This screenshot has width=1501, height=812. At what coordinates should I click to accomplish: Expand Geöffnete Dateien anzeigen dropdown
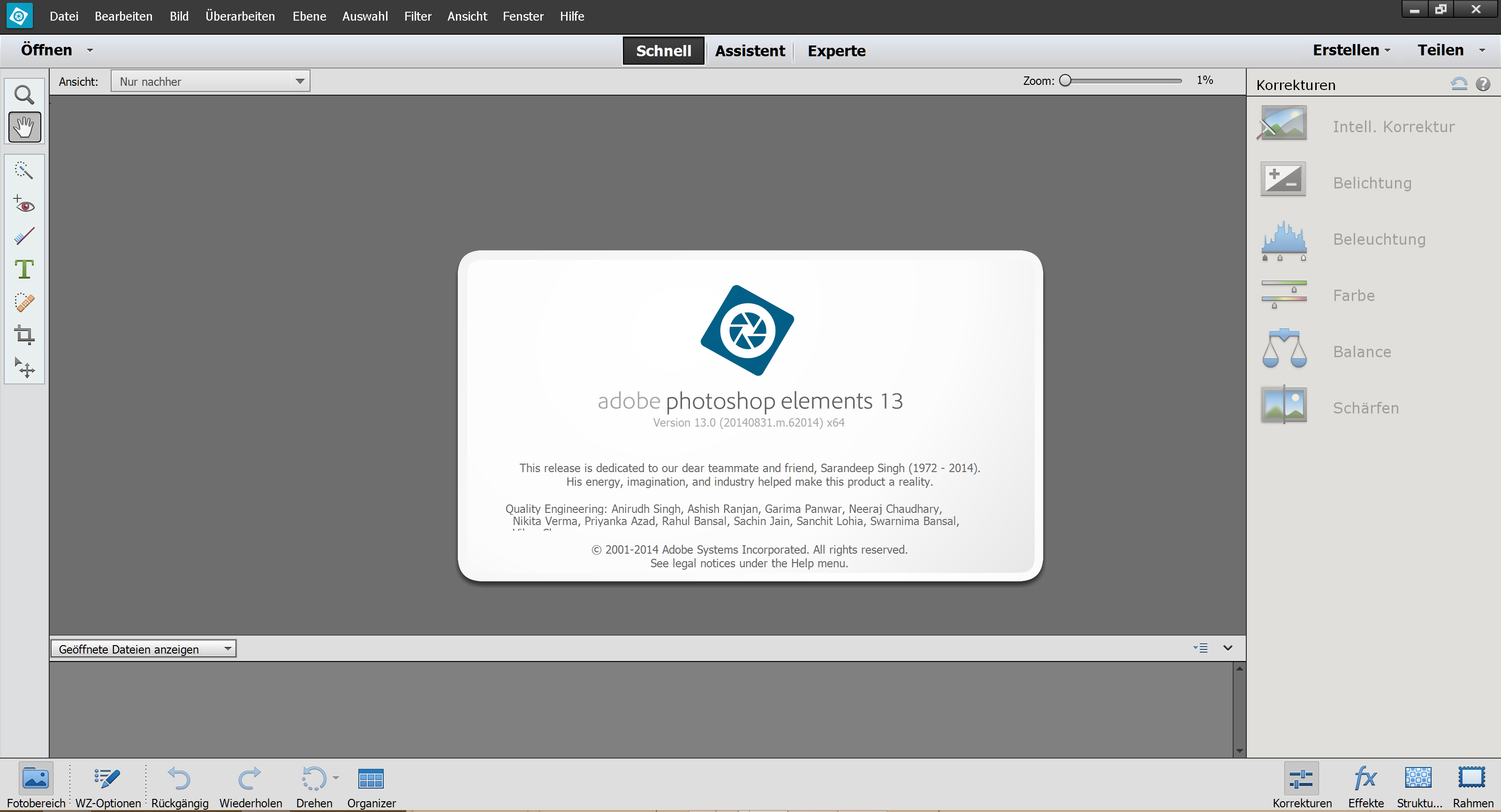pyautogui.click(x=144, y=649)
